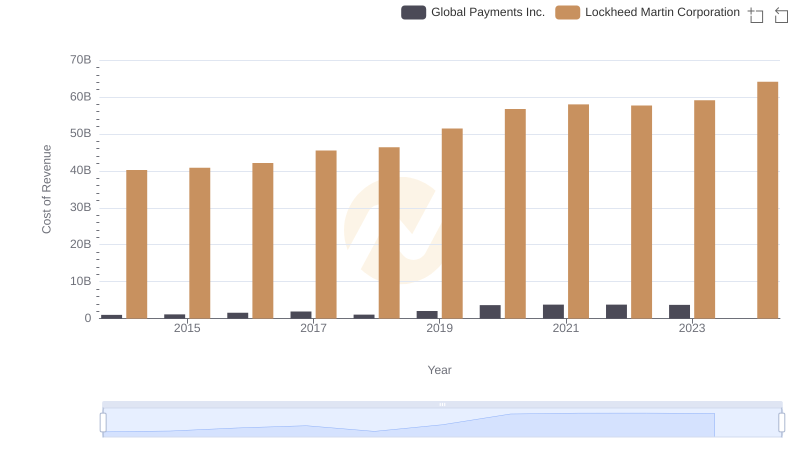This screenshot has height=461, width=800.
Task: Select the Lockheed Martin bar for 2015
Action: pyautogui.click(x=199, y=243)
